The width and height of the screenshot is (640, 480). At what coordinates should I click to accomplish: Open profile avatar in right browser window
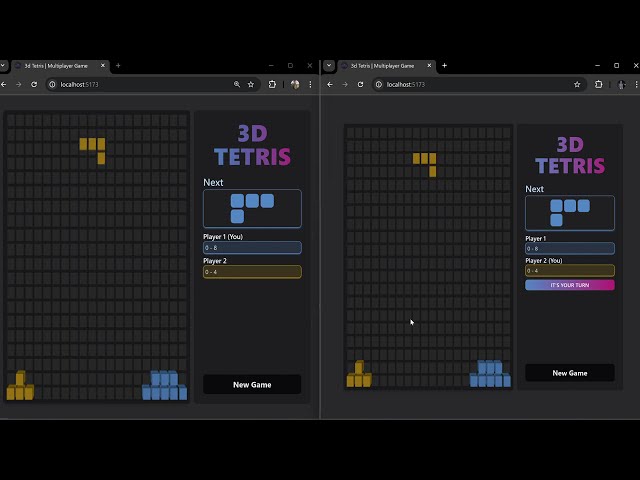[621, 84]
